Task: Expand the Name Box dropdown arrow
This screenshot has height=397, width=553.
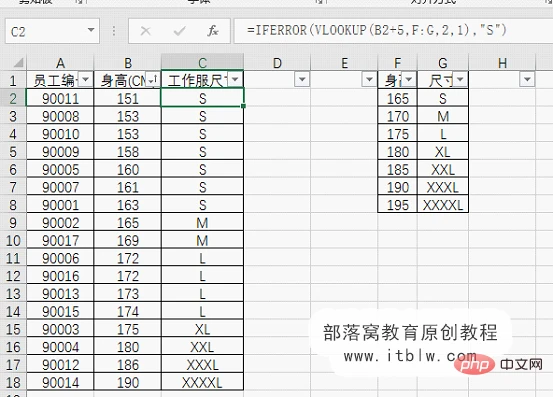Action: click(x=91, y=30)
